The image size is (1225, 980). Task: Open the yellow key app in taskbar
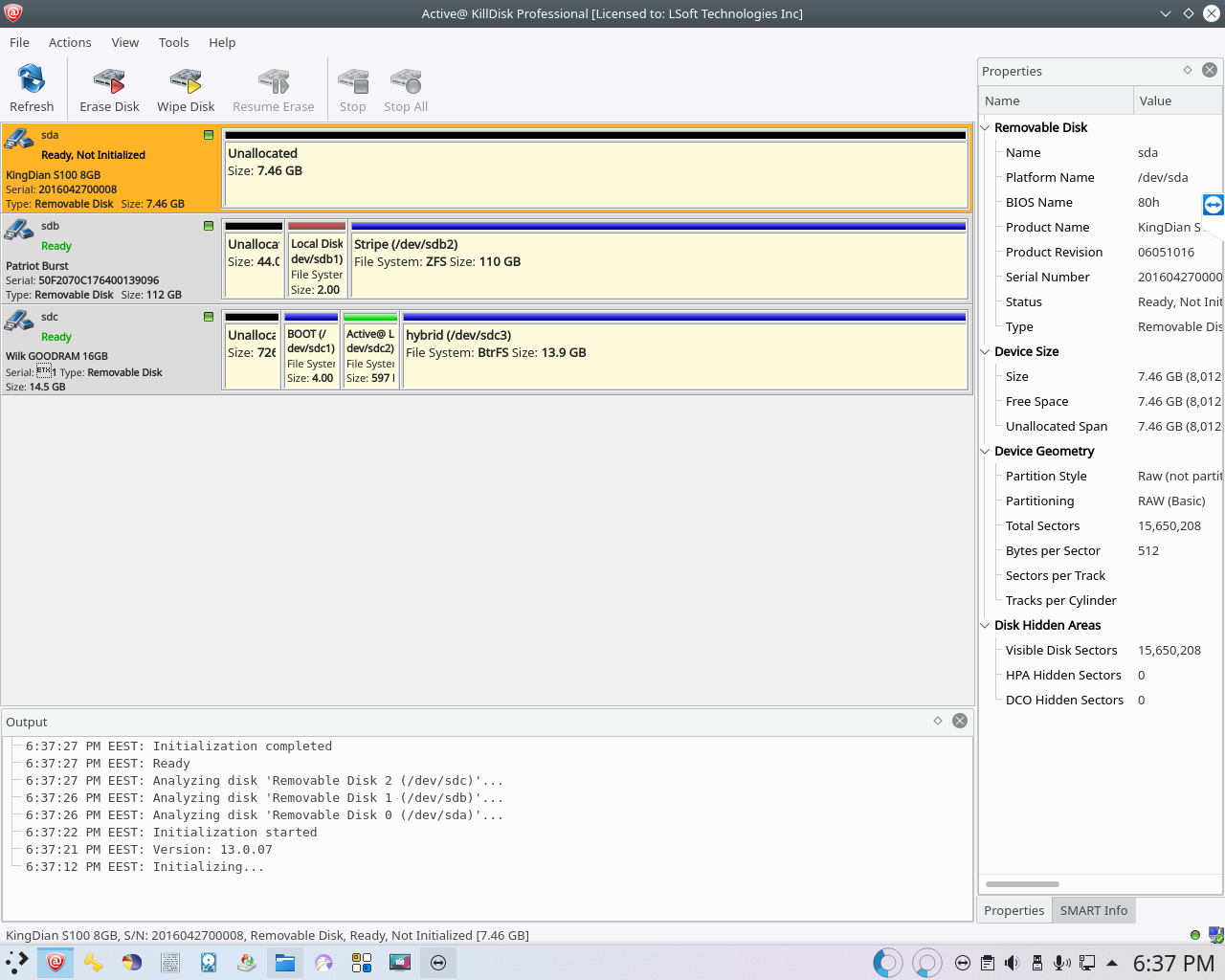point(94,962)
